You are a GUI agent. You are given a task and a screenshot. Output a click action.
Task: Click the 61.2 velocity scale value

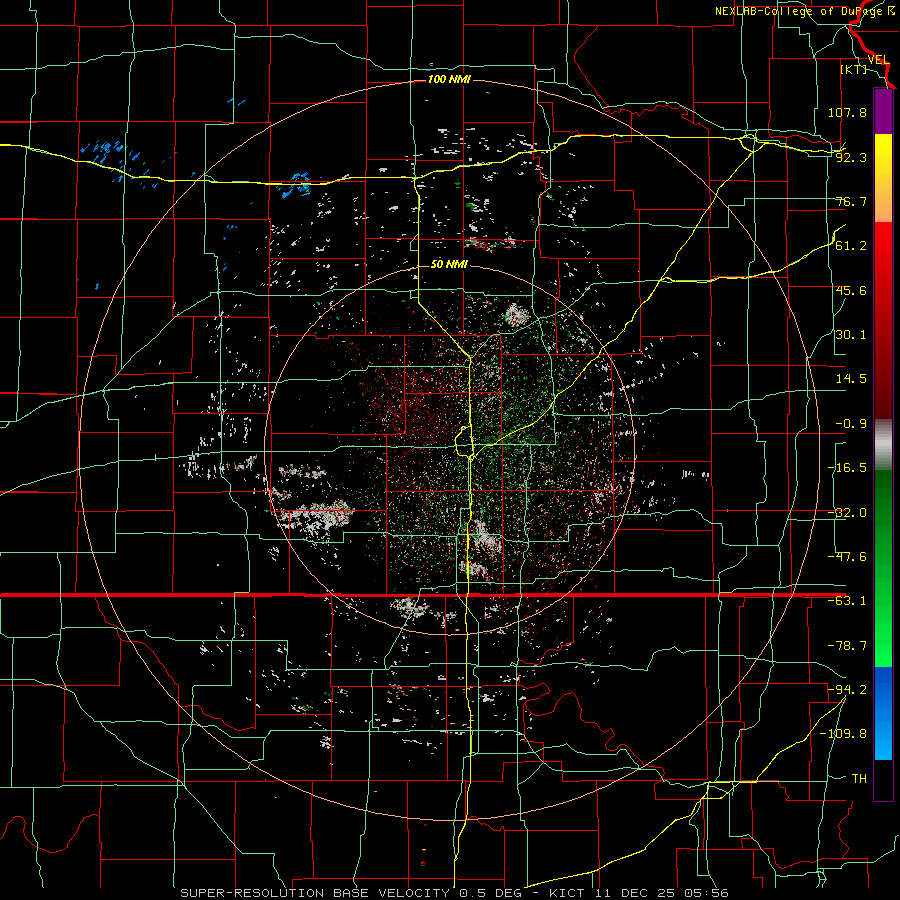(851, 246)
